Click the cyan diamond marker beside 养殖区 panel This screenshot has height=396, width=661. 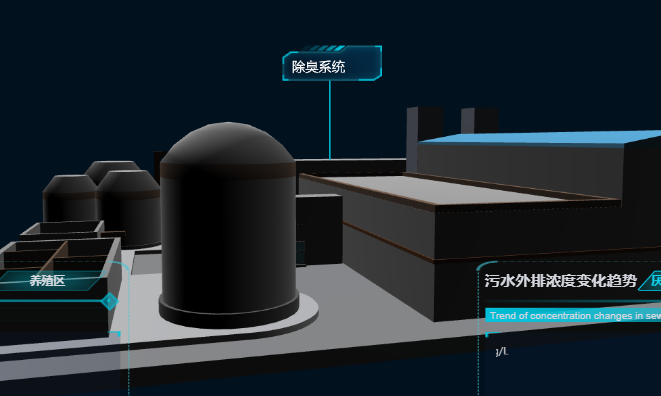tap(110, 301)
